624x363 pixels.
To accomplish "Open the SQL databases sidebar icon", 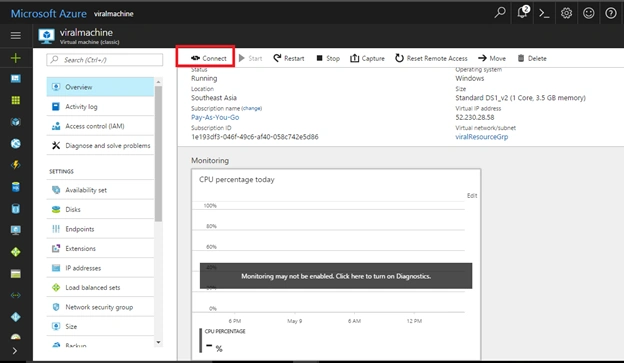I will pos(16,187).
